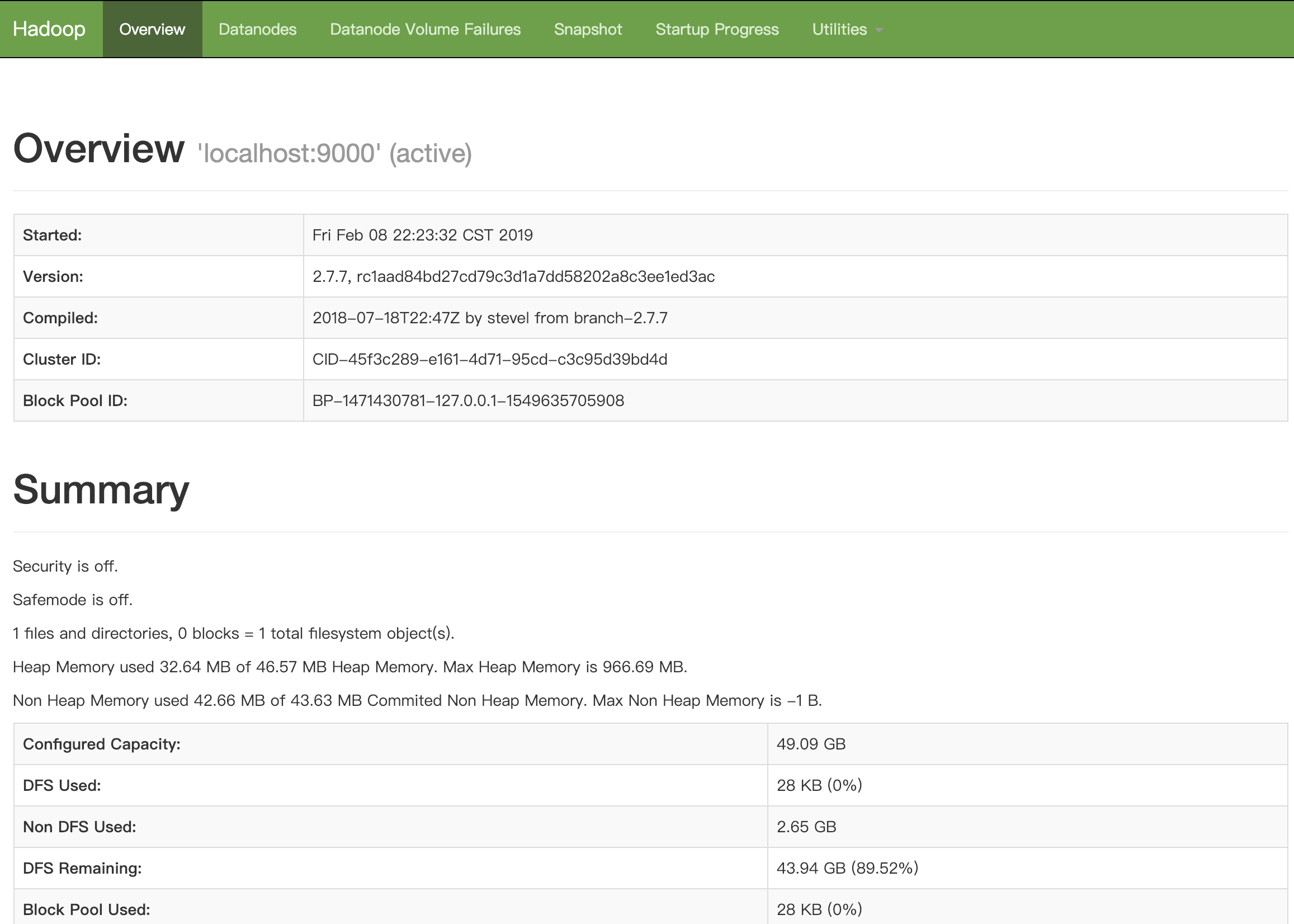Screen dimensions: 1294x924
Task: Select DFS Used value '28 KB (0%)'
Action: [x=820, y=786]
